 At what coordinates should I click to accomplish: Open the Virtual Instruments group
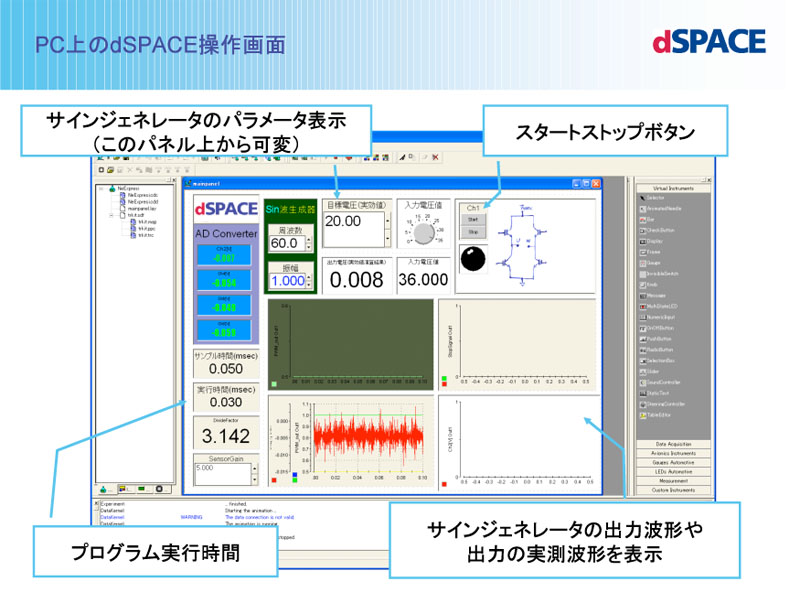[x=673, y=188]
